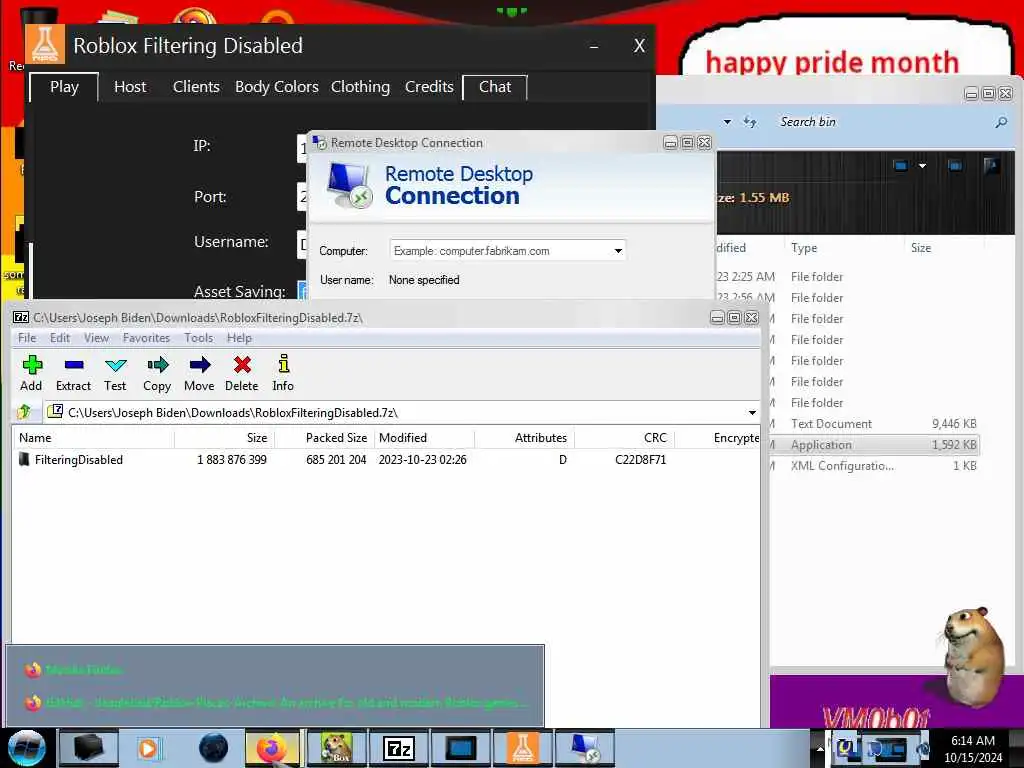
Task: Click the taskbar clock showing 6:14 AM
Action: point(973,749)
